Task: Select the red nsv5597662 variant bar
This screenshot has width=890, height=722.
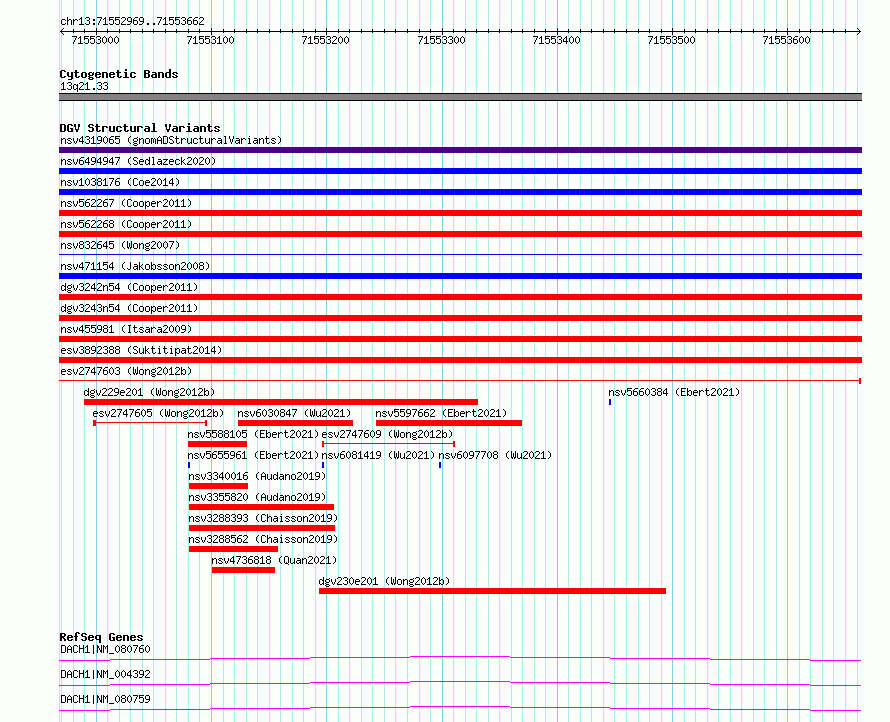Action: pos(449,423)
